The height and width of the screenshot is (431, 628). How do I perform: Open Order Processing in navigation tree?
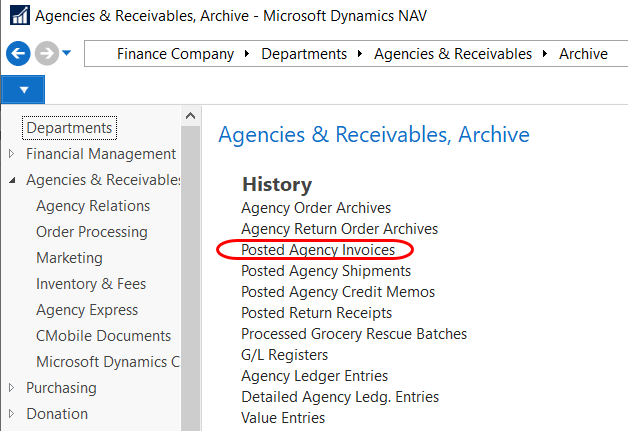[91, 232]
